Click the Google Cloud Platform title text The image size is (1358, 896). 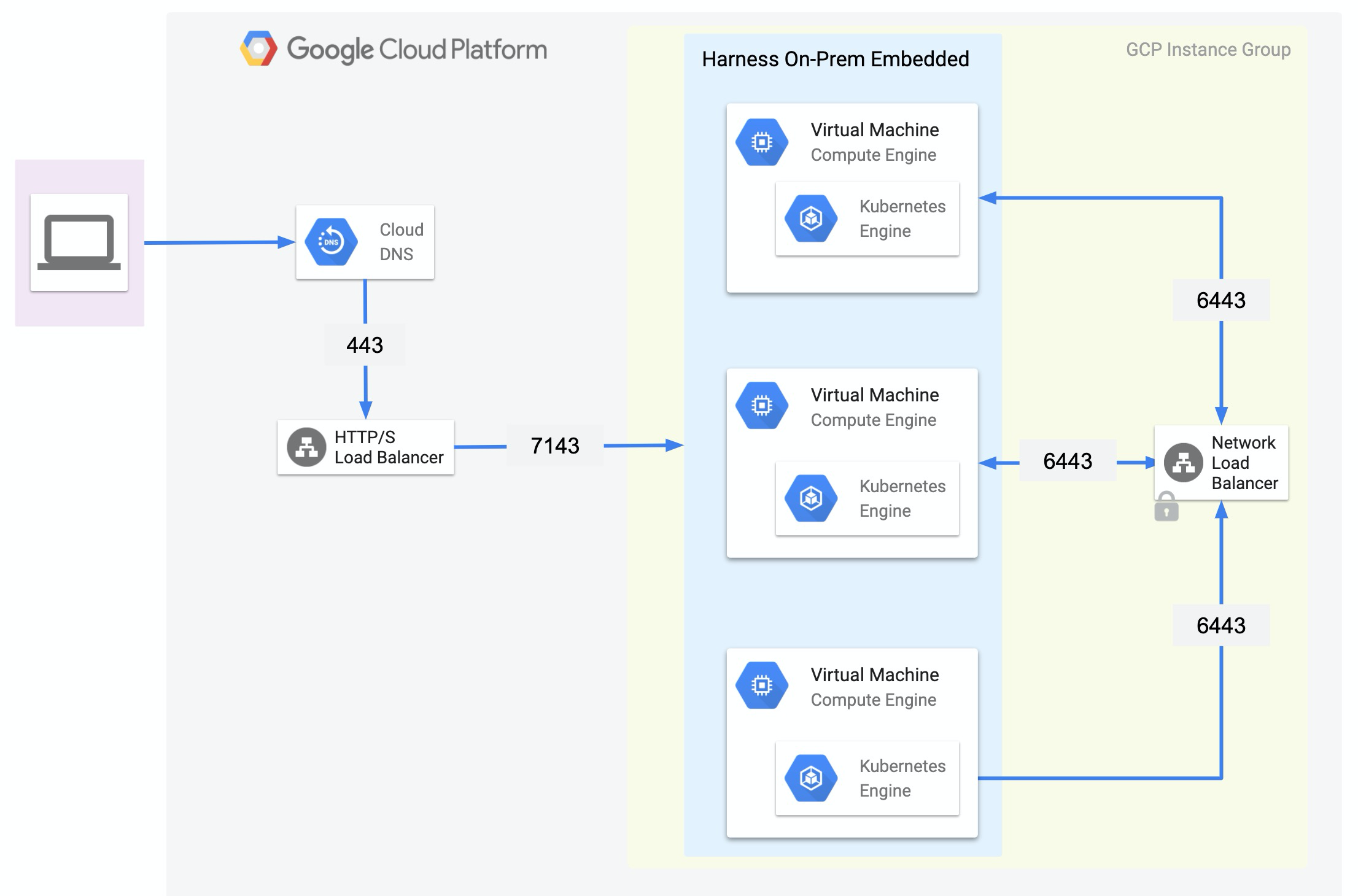point(417,50)
